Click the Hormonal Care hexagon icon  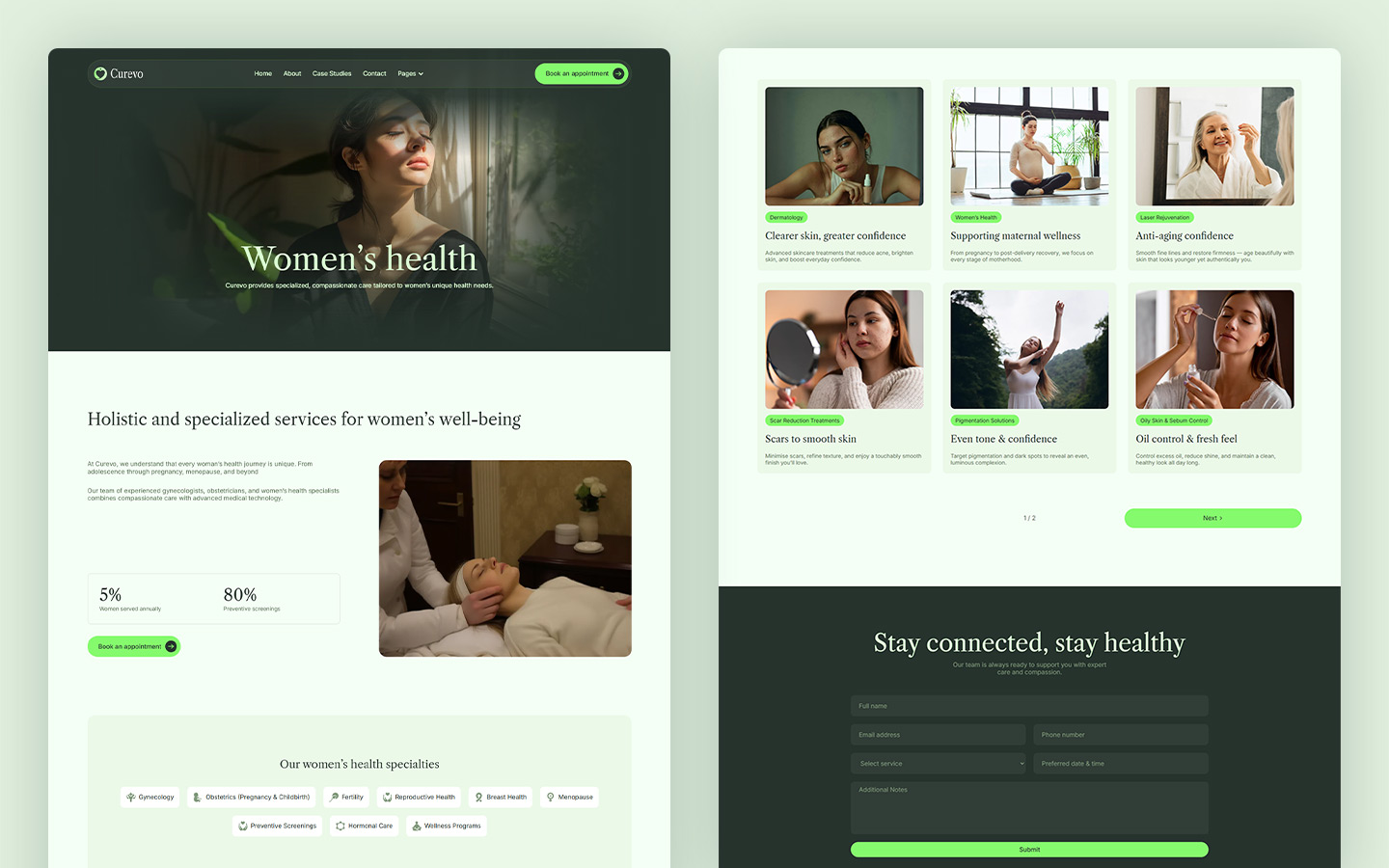tap(340, 826)
